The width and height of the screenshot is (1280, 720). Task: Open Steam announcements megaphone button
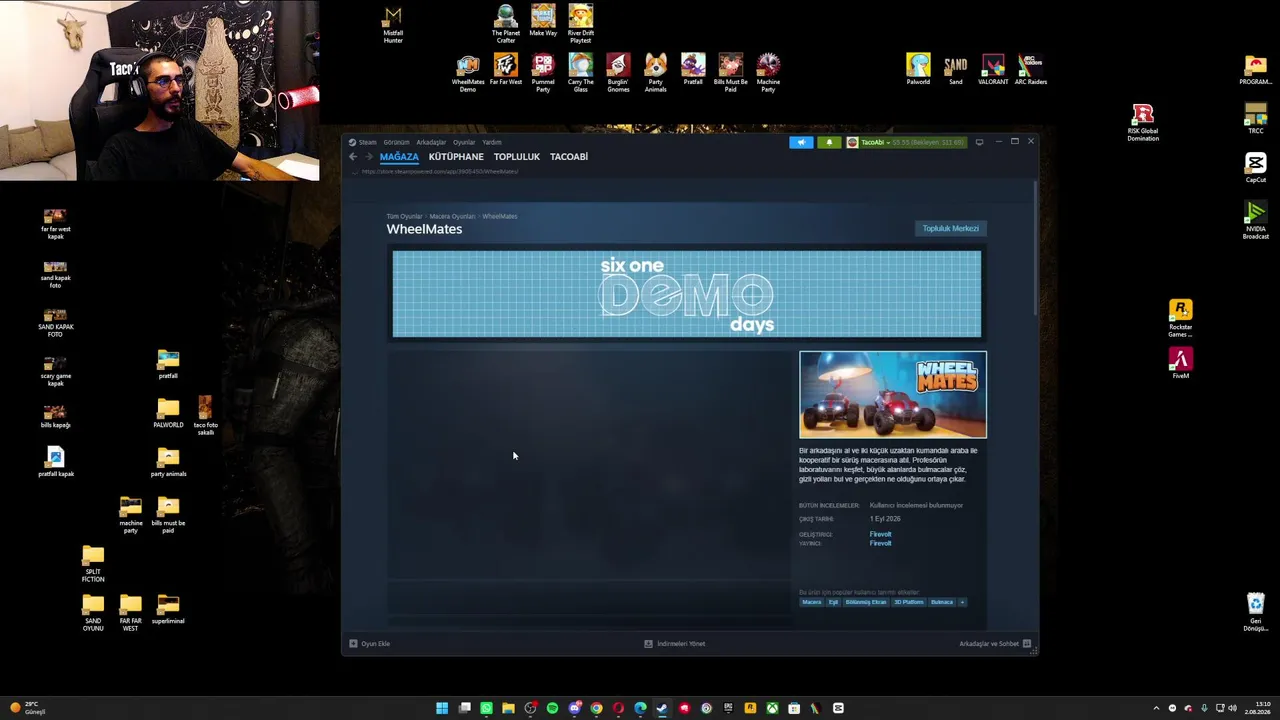pos(801,142)
